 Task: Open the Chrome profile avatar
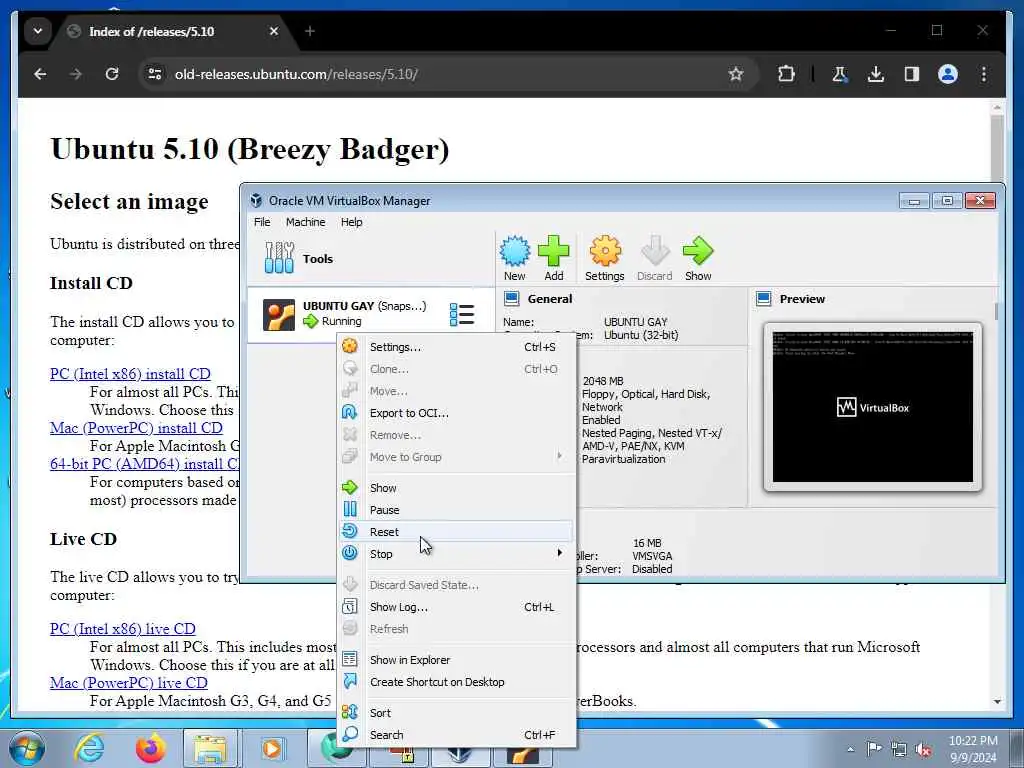click(948, 74)
